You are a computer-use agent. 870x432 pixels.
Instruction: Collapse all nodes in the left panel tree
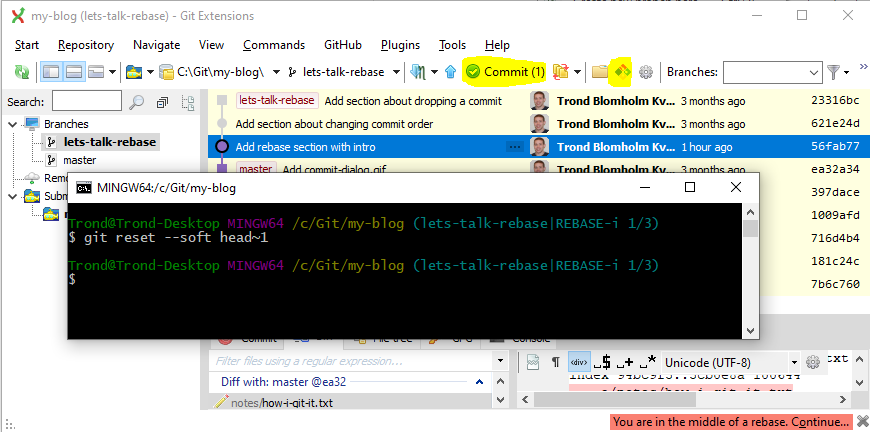[x=163, y=102]
